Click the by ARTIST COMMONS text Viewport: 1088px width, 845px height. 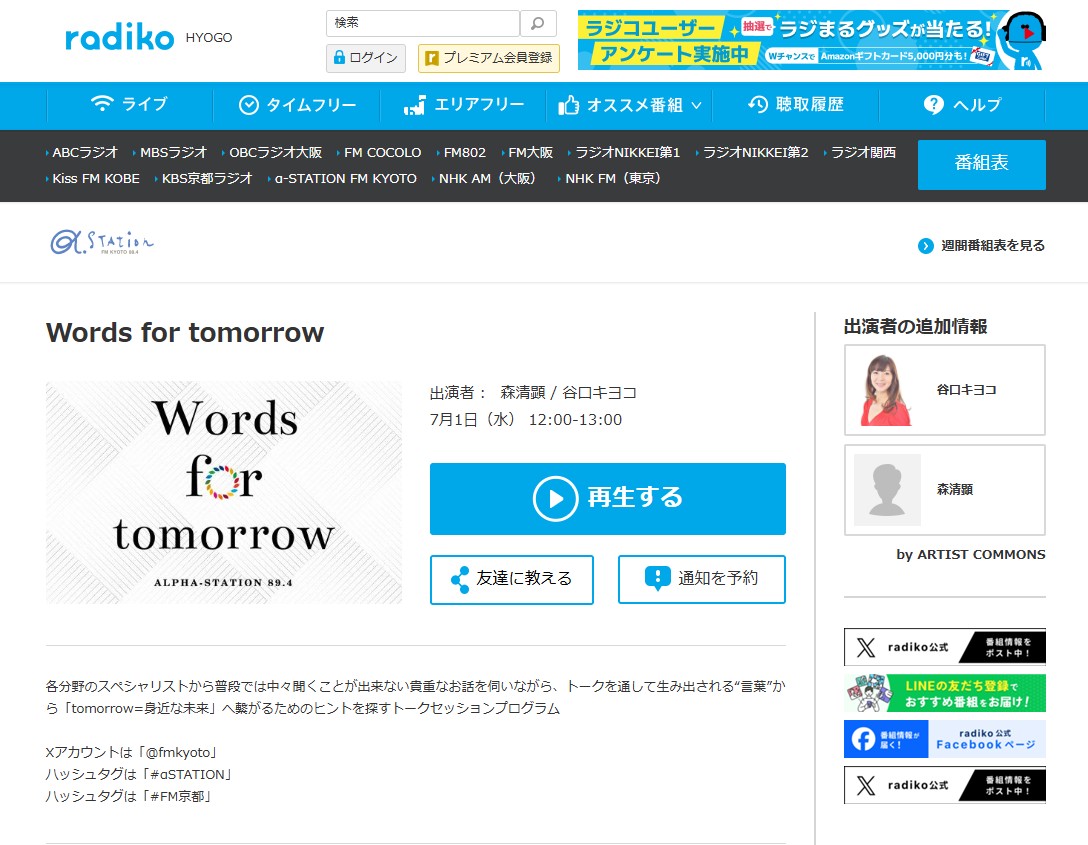click(970, 554)
